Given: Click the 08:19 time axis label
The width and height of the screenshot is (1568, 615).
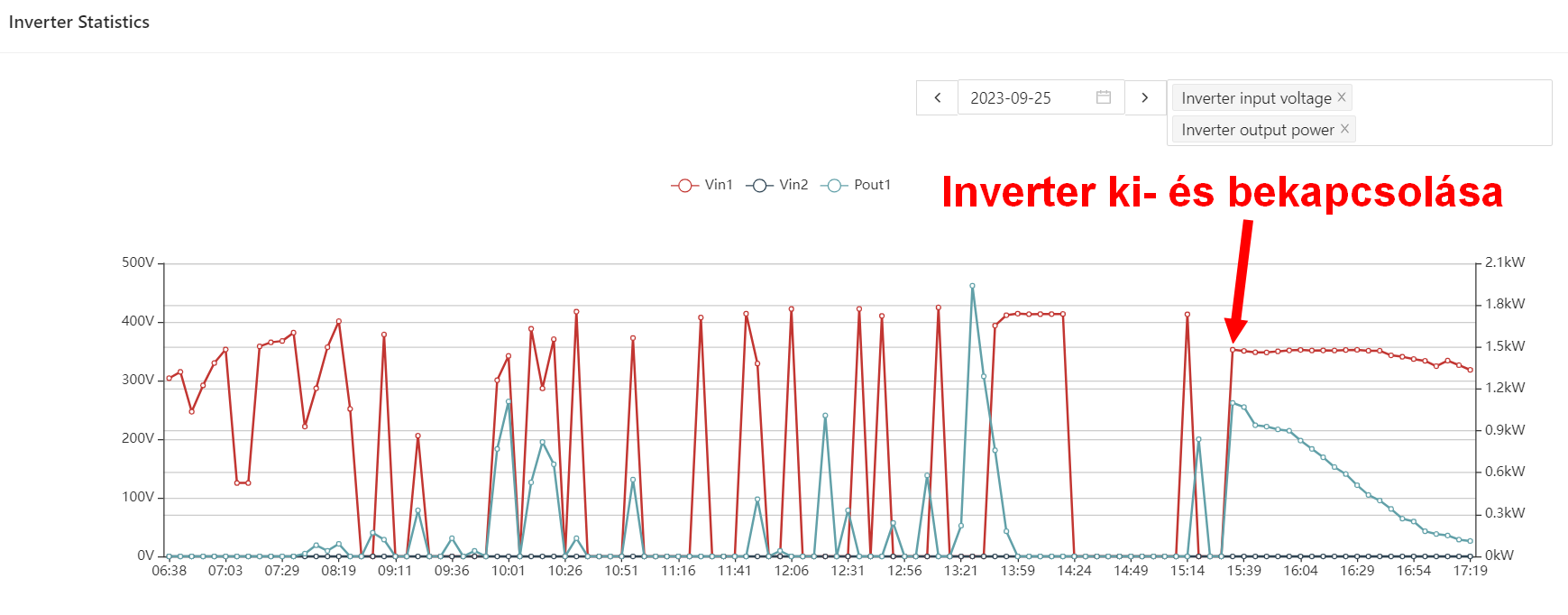Looking at the screenshot, I should (338, 571).
